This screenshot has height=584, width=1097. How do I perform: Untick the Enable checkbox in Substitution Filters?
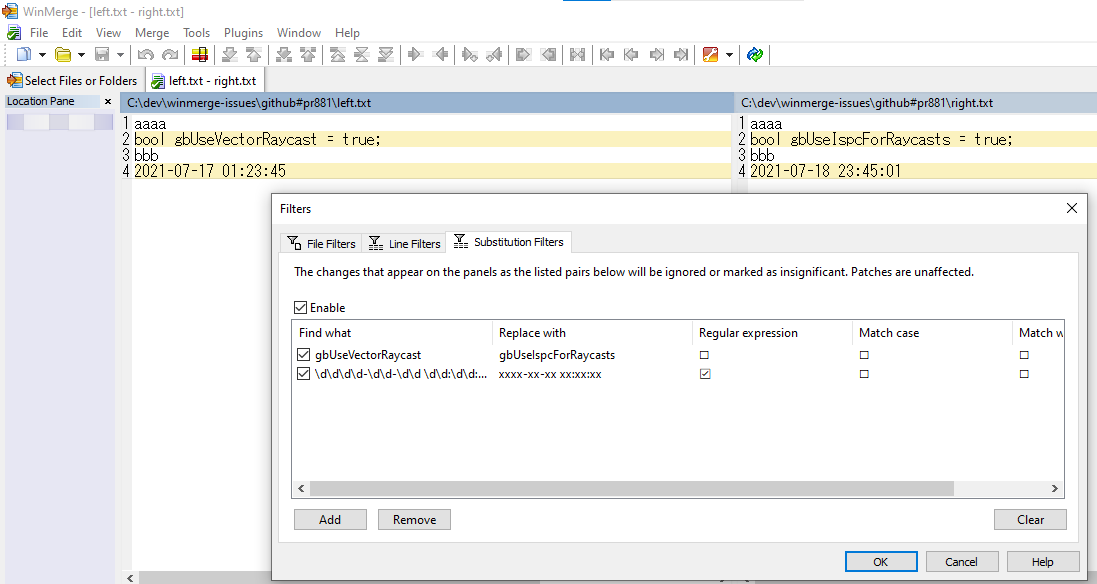[301, 308]
